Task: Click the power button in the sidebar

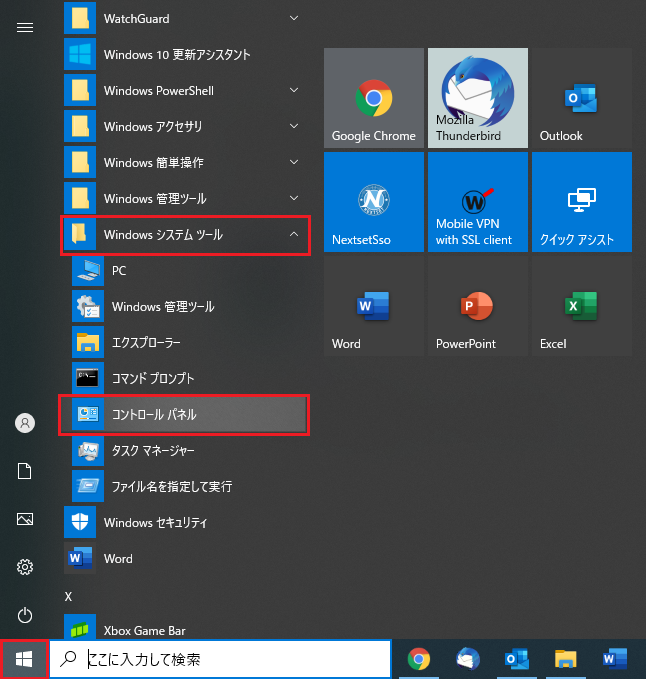Action: point(25,615)
